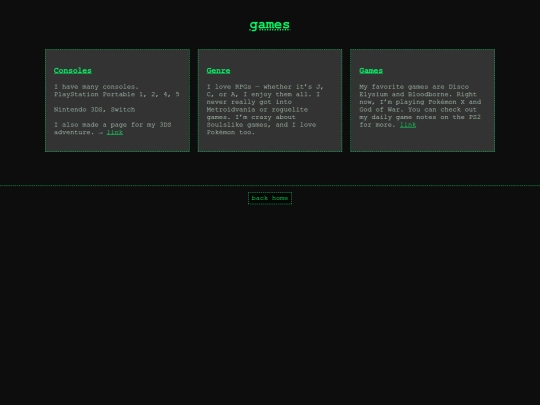540x405 pixels.
Task: Open the Genre heading link
Action: click(218, 71)
